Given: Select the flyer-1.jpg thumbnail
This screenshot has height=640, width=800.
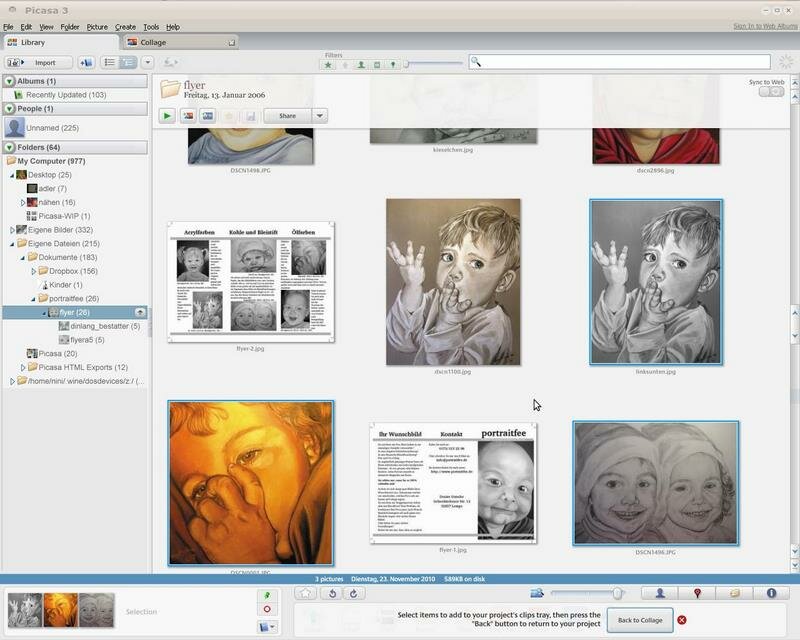Looking at the screenshot, I should 453,483.
